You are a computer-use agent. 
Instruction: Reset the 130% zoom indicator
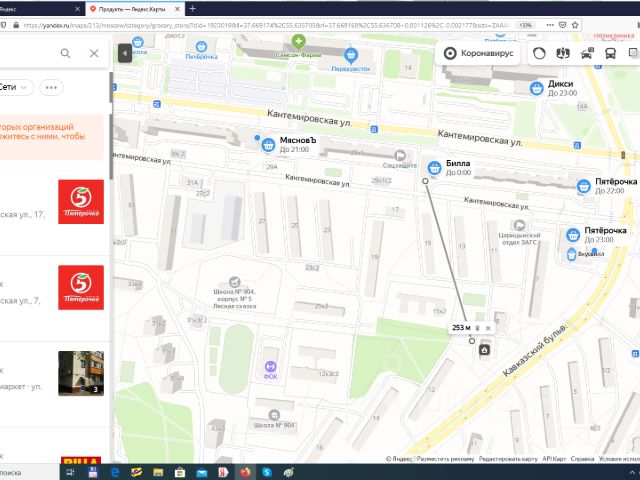pos(525,25)
